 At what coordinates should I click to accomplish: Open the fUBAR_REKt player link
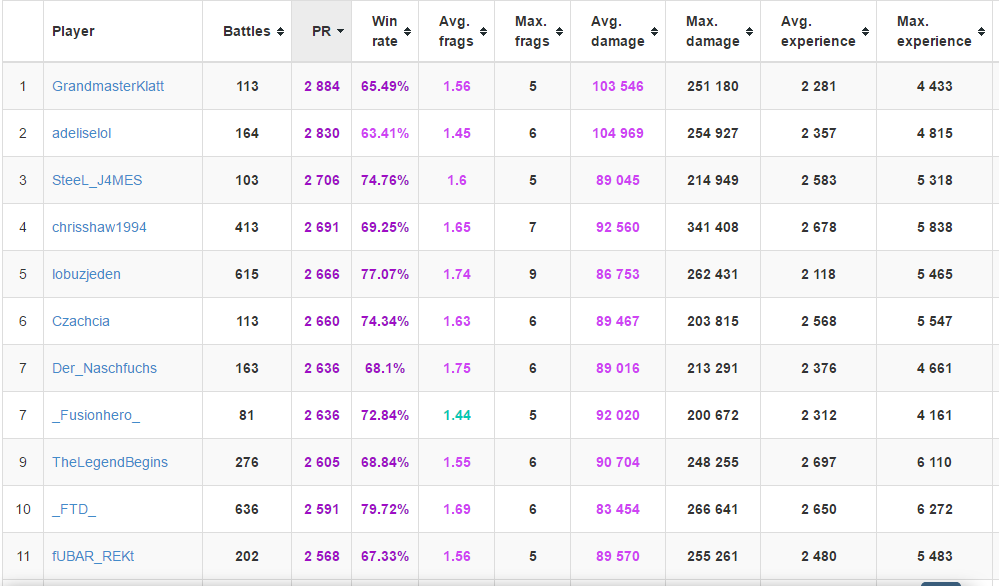93,556
